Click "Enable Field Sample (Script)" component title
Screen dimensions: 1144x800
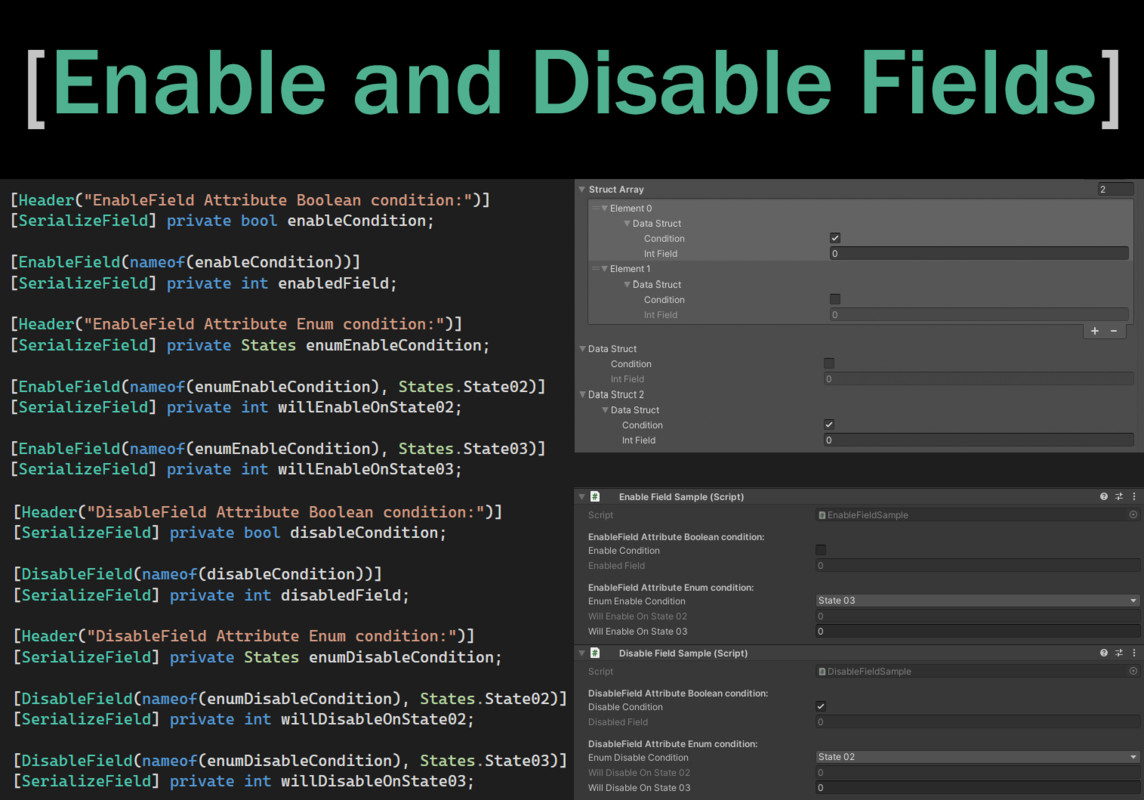click(x=681, y=497)
